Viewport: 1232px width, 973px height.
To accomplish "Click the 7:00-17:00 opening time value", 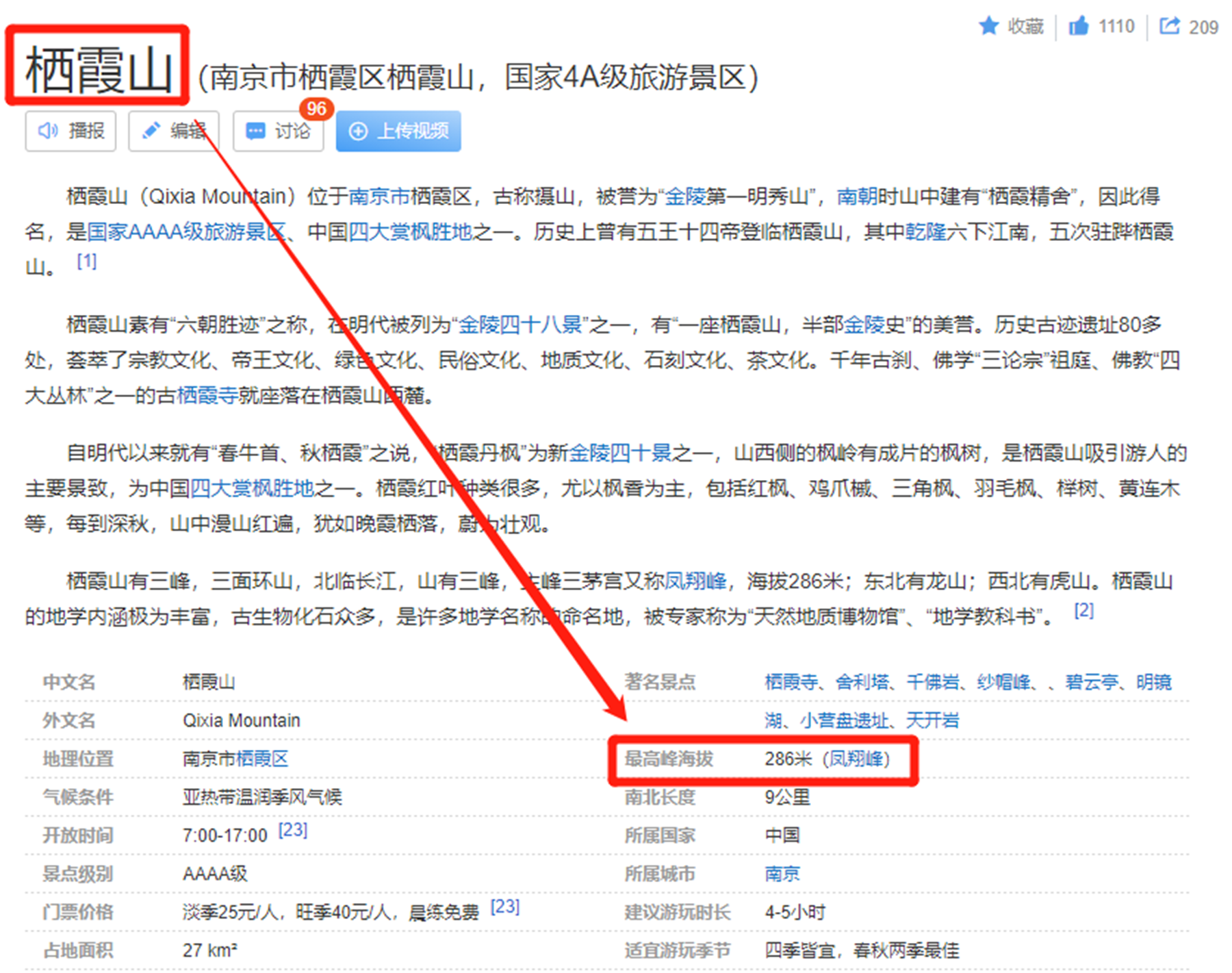I will click(225, 835).
